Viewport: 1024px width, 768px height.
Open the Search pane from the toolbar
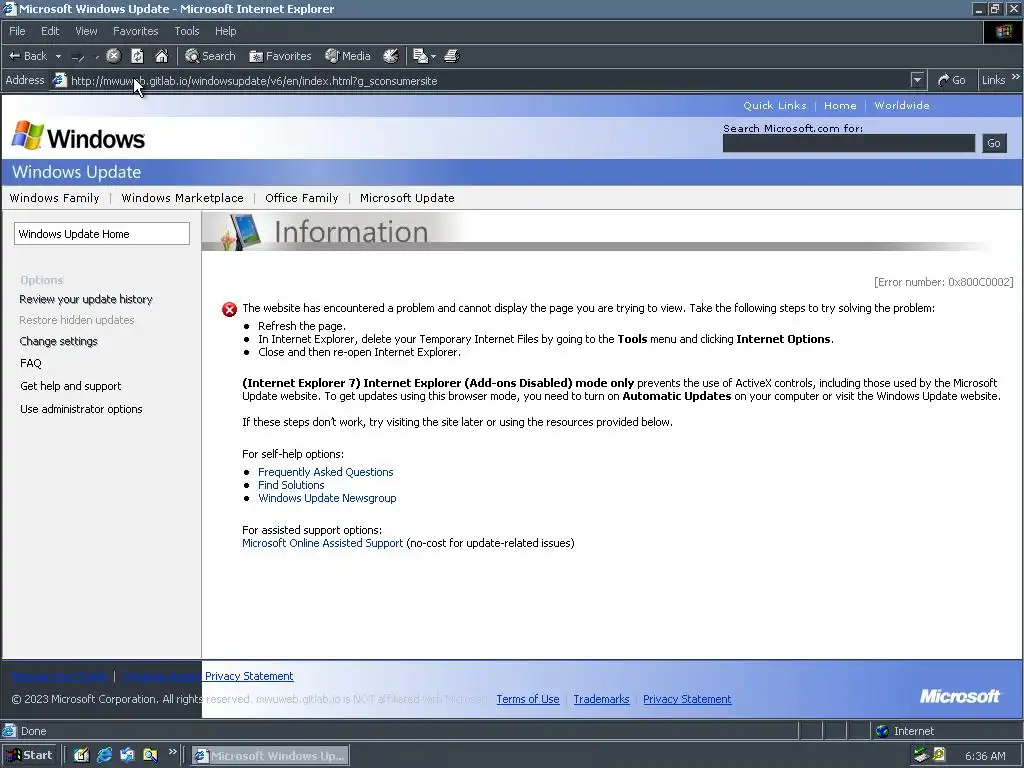pyautogui.click(x=210, y=56)
